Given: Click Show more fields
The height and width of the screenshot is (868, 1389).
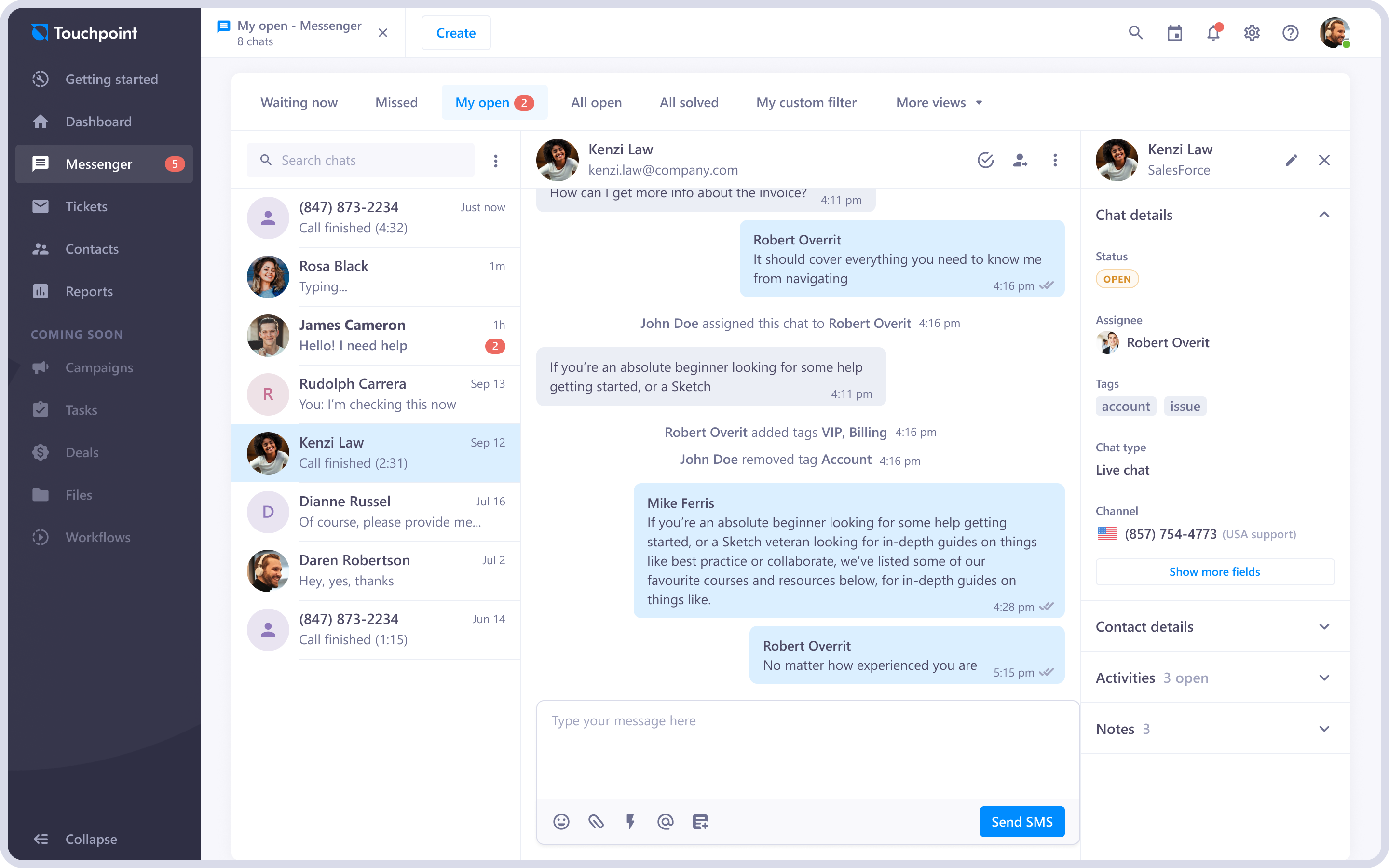Looking at the screenshot, I should pos(1214,571).
